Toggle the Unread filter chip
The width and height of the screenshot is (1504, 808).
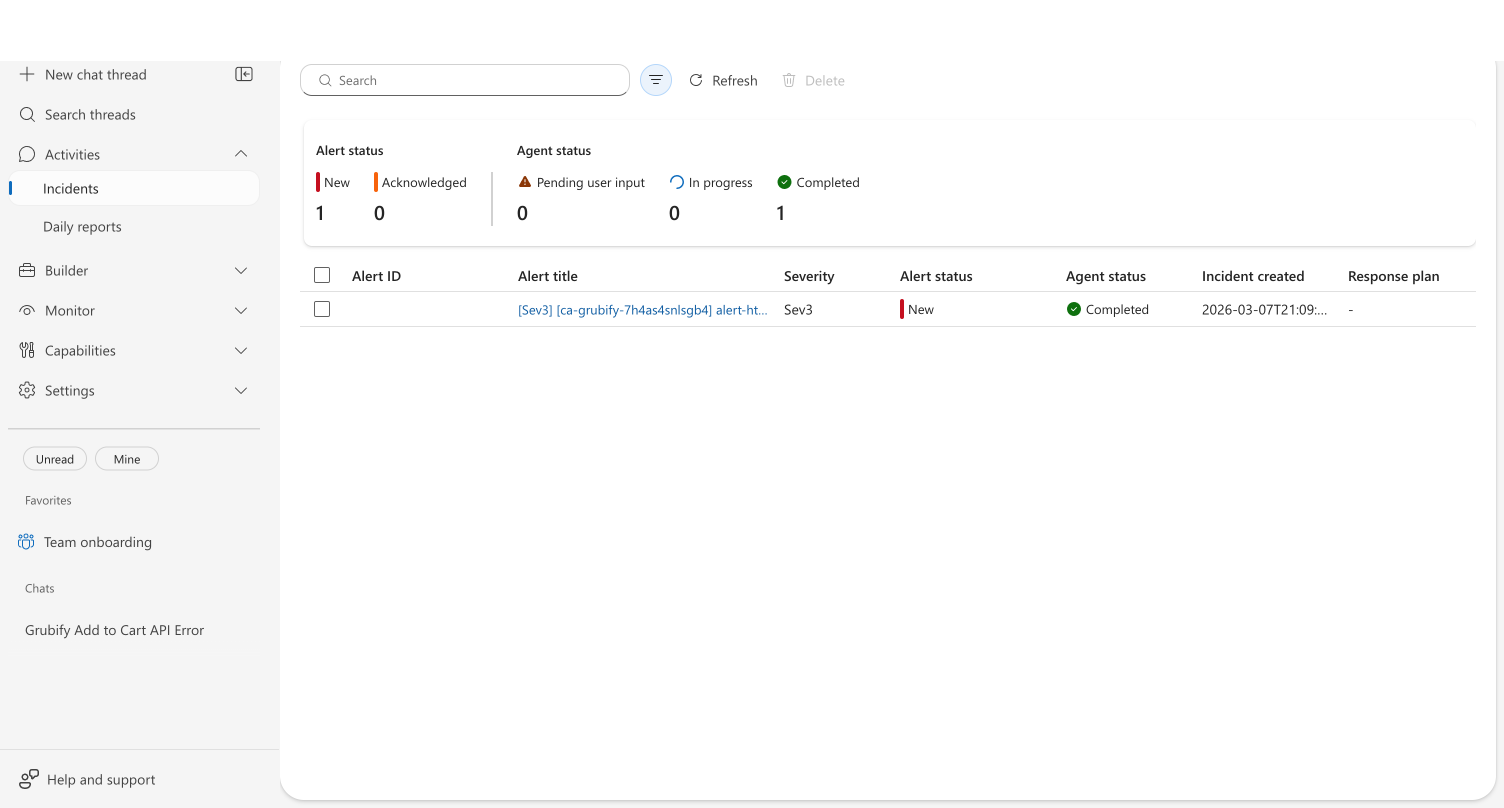click(55, 459)
